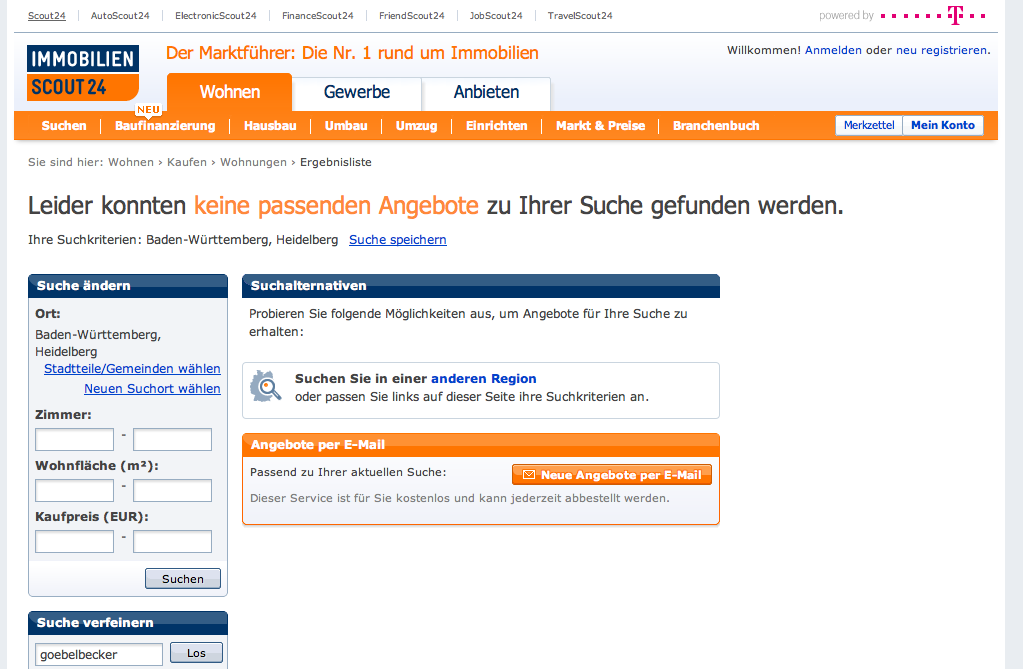The image size is (1023, 669).
Task: Focus the minimum Zimmer field
Action: coord(74,439)
